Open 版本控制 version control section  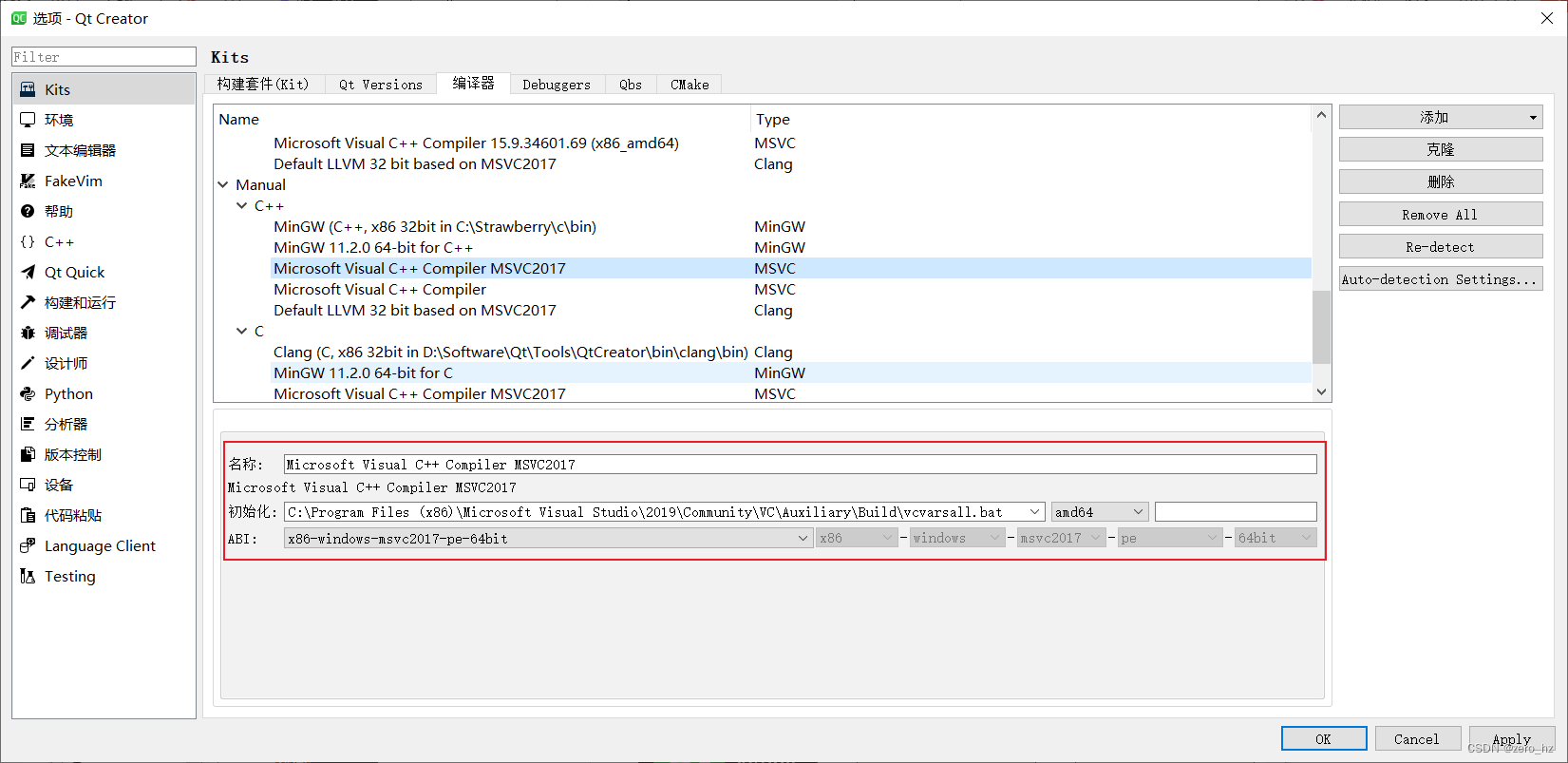click(x=104, y=454)
